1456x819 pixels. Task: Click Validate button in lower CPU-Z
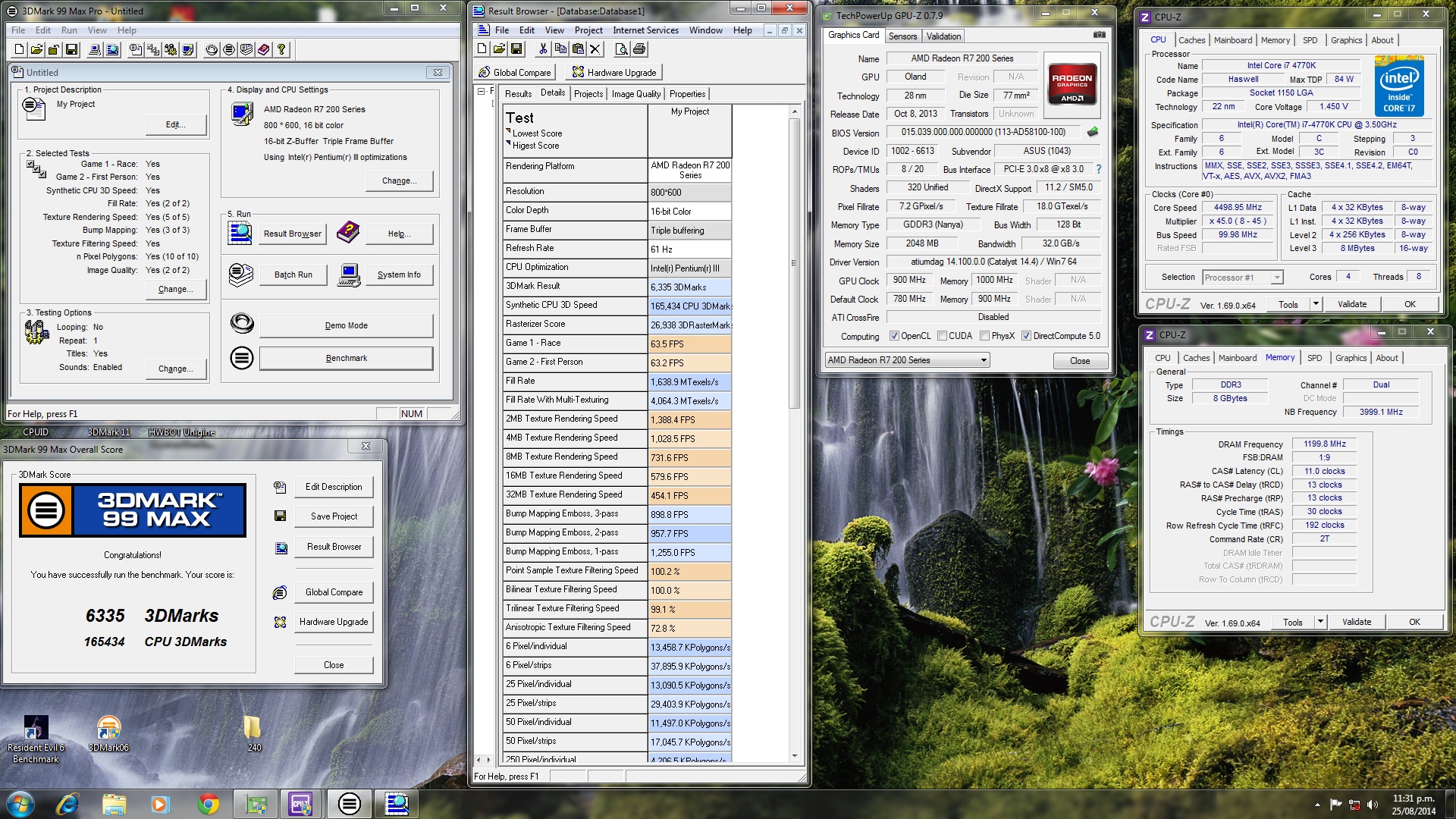pos(1357,622)
